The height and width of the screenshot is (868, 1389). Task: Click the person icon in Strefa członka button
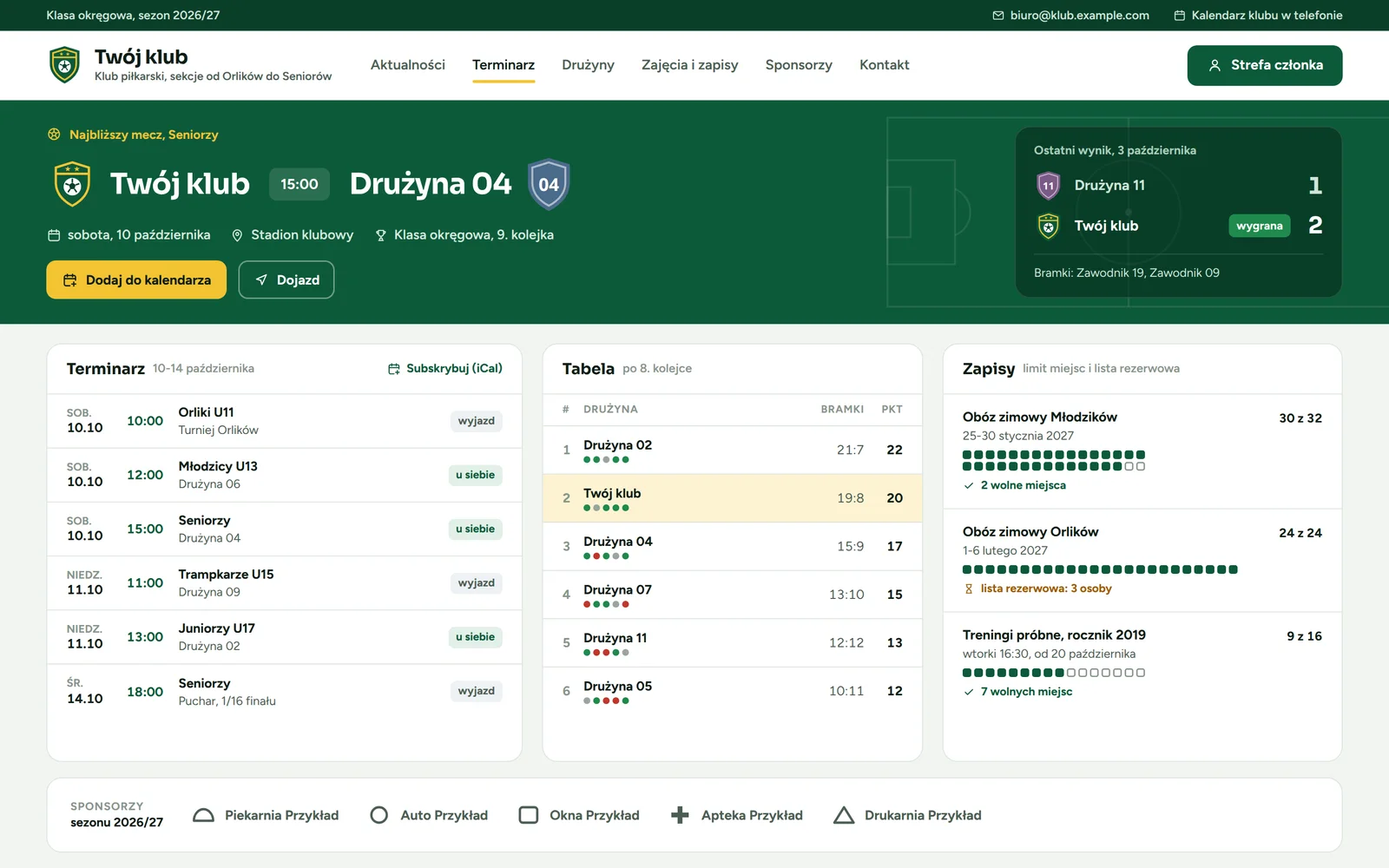tap(1215, 65)
